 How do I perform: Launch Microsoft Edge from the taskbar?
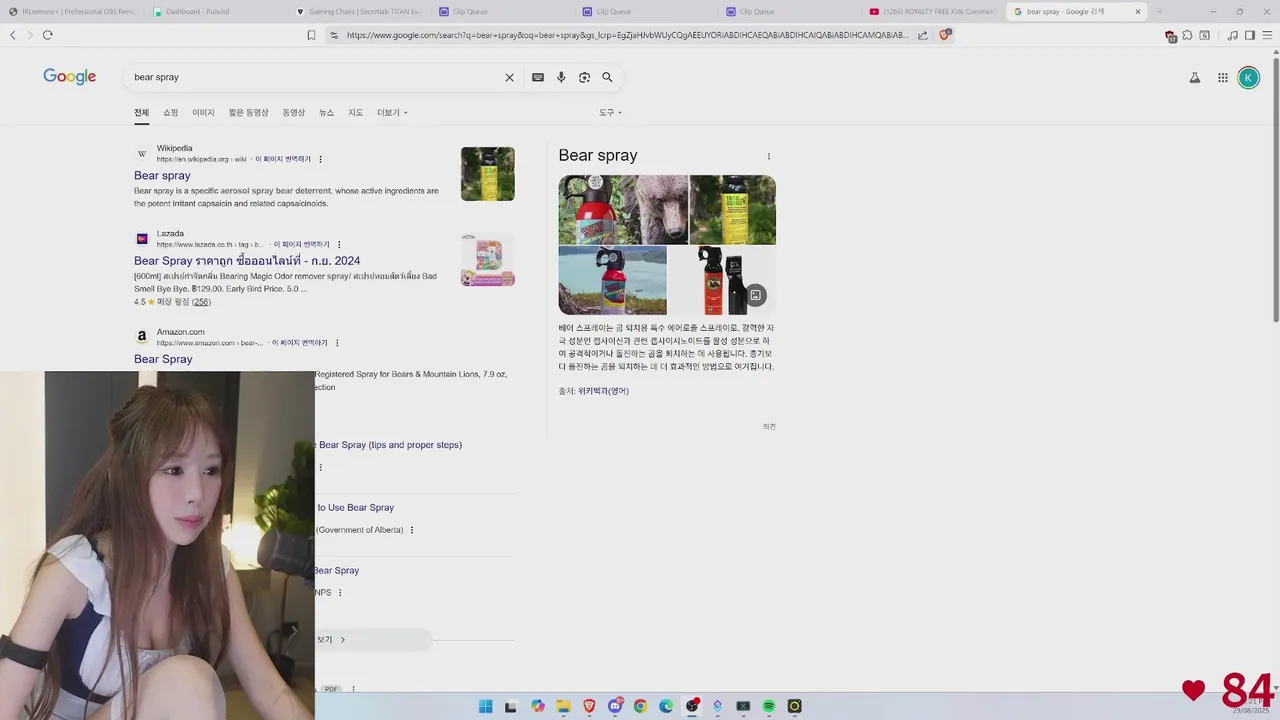pos(666,706)
